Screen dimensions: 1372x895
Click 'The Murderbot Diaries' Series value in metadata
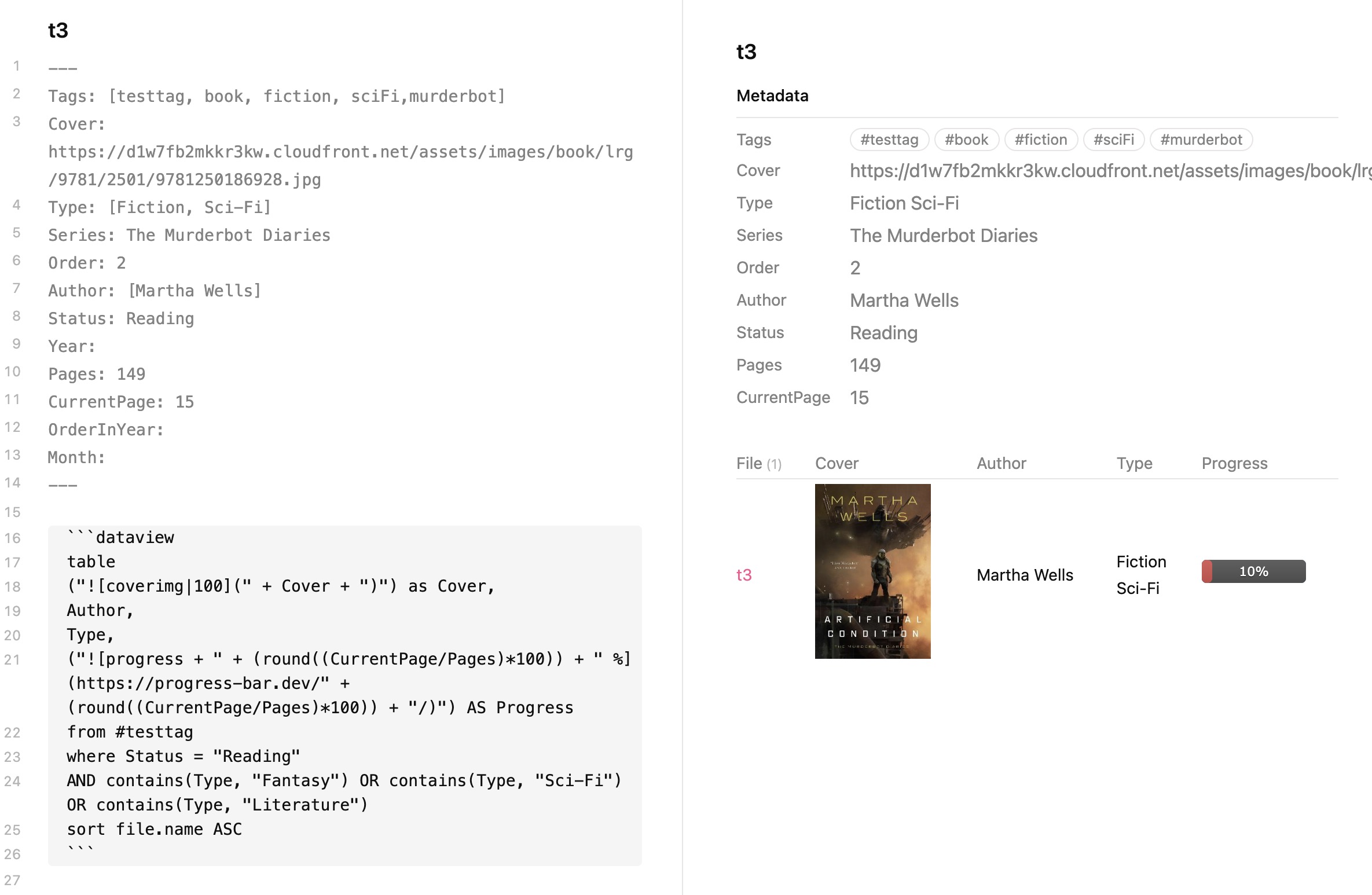click(x=944, y=236)
